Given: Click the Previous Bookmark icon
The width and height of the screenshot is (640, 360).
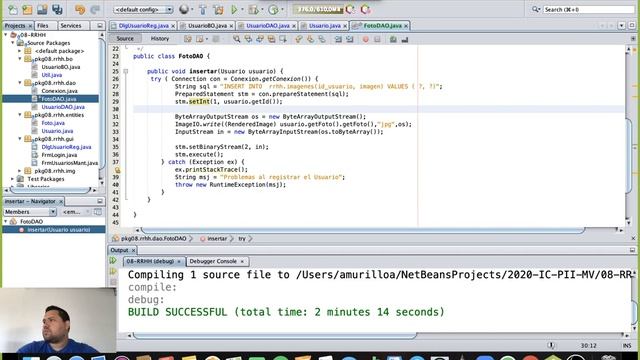Looking at the screenshot, I should point(299,39).
